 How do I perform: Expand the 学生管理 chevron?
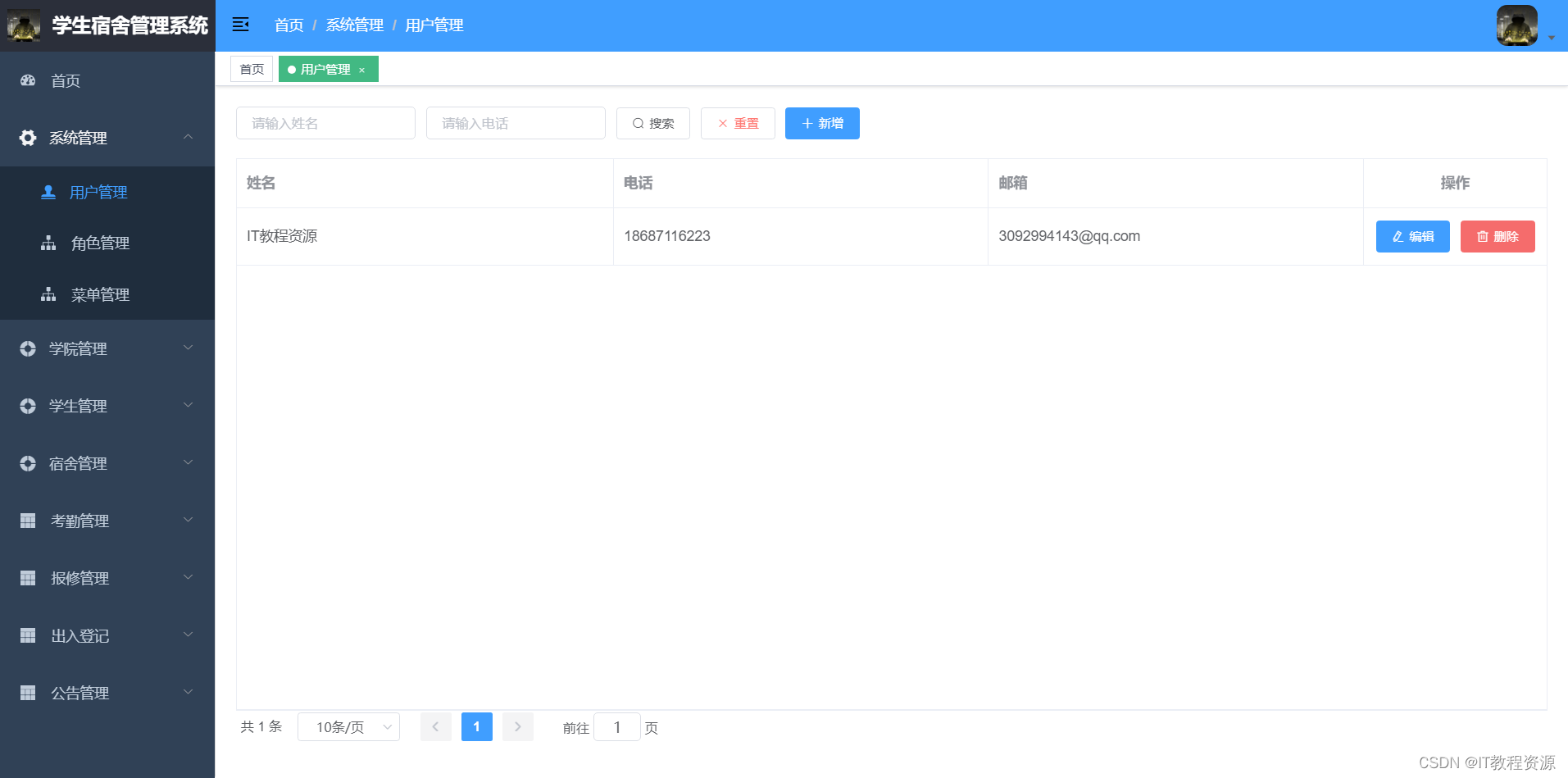(189, 405)
